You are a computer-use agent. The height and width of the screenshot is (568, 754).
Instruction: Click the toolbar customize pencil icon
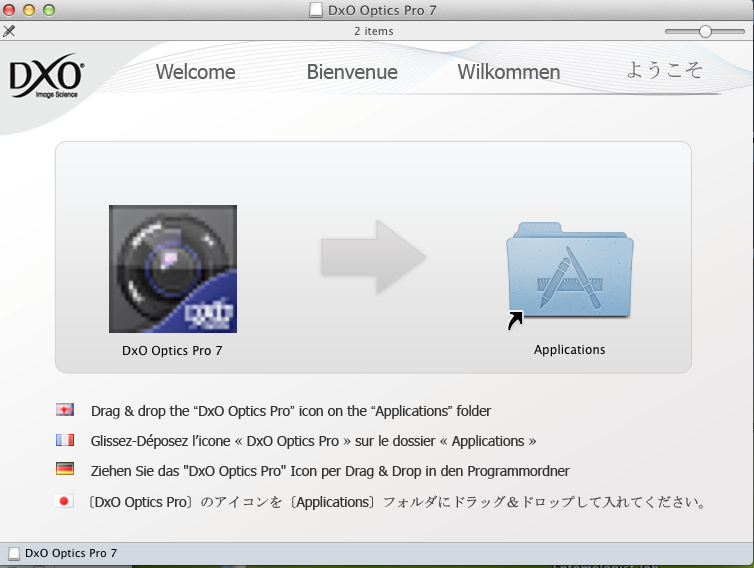coord(9,31)
